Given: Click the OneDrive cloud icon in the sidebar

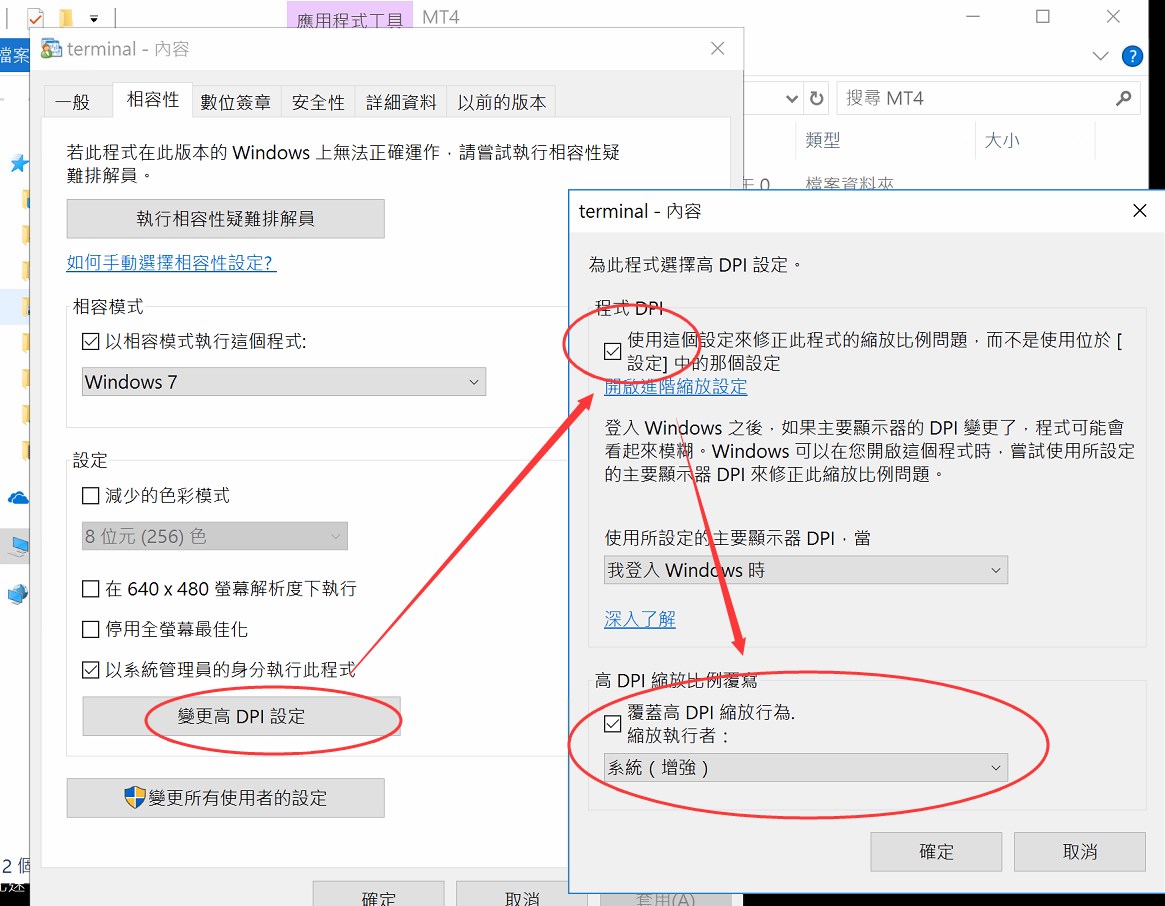Looking at the screenshot, I should [17, 498].
